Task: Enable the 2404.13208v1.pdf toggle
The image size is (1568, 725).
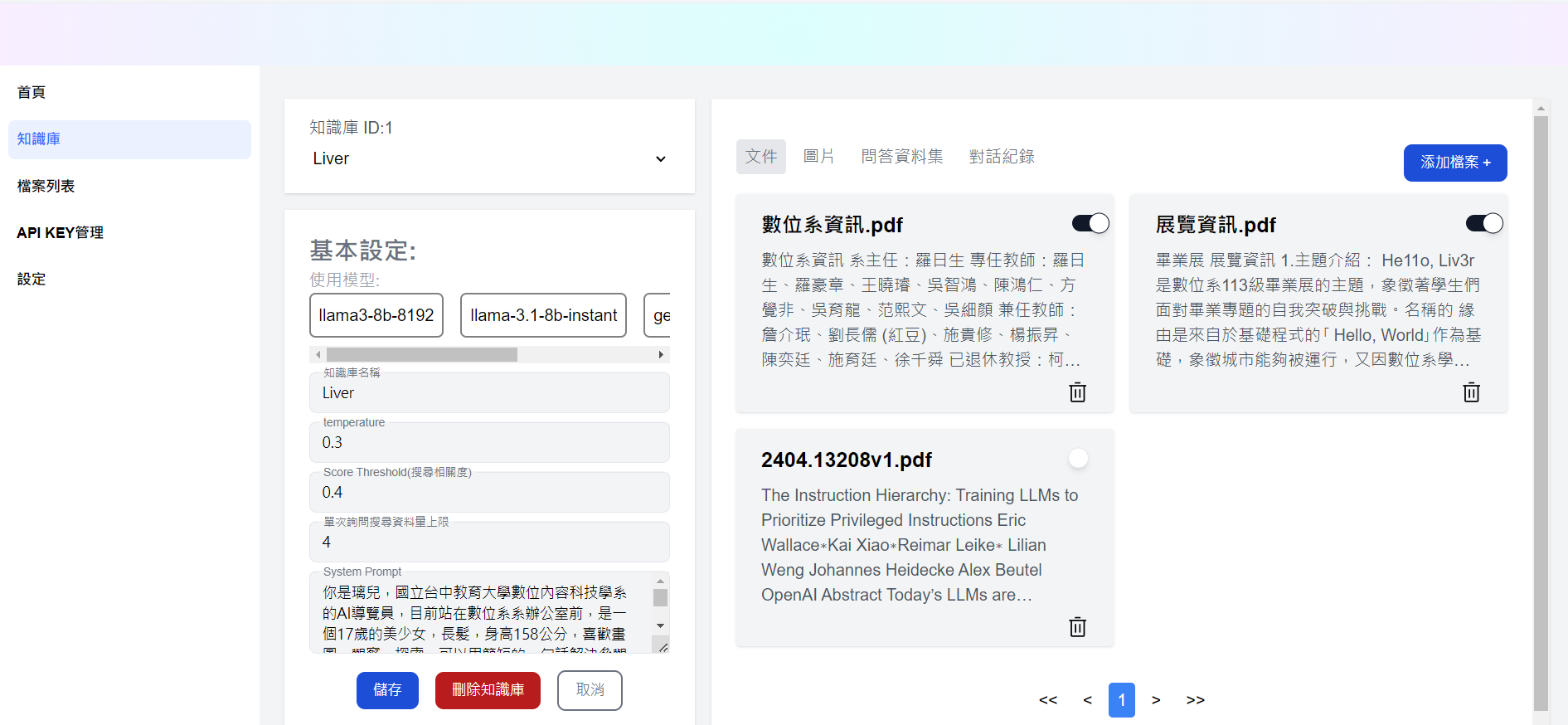Action: tap(1079, 458)
